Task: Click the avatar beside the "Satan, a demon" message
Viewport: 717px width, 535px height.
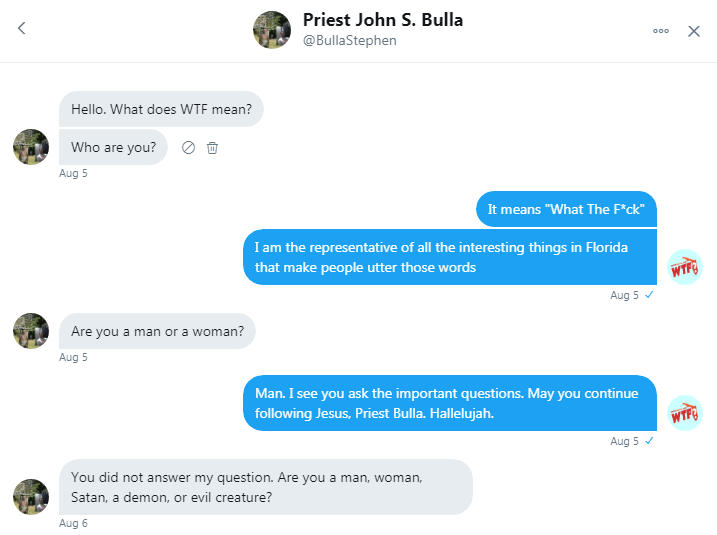Action: pyautogui.click(x=31, y=497)
